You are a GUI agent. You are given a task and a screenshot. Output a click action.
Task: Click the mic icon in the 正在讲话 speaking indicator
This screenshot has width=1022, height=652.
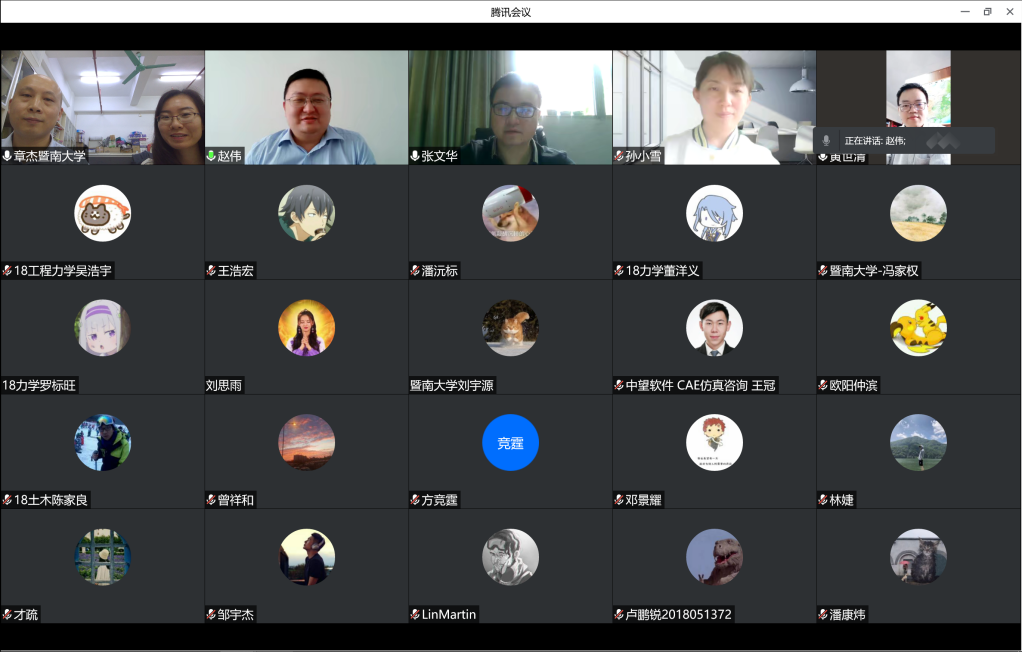(826, 141)
